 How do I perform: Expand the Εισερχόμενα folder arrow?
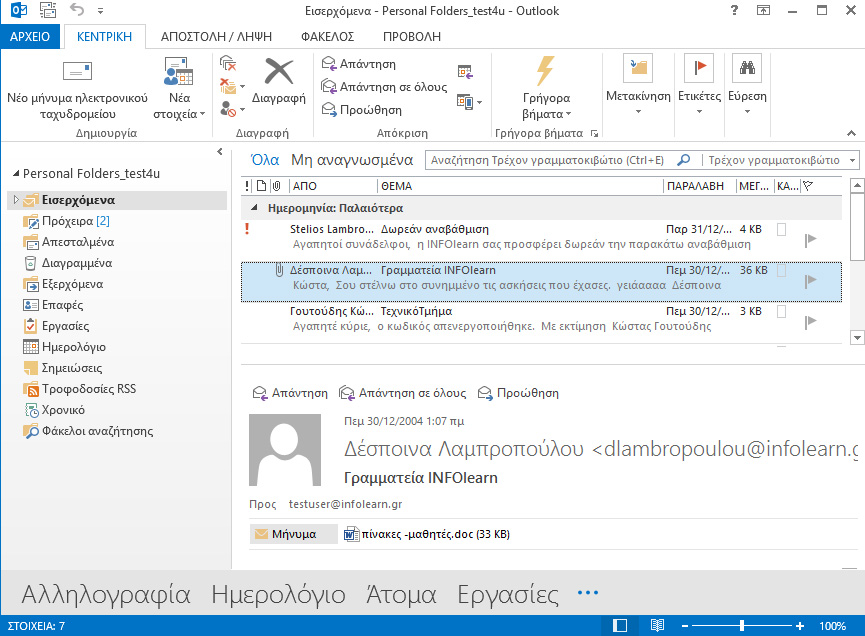click(x=16, y=200)
